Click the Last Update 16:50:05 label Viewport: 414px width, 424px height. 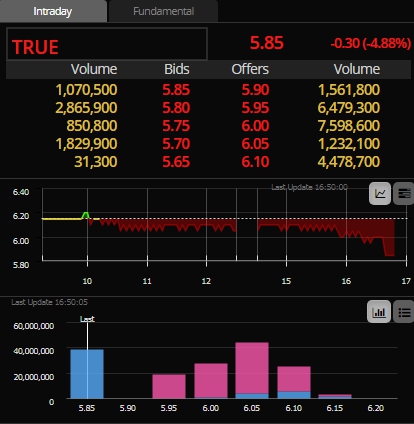[x=49, y=302]
